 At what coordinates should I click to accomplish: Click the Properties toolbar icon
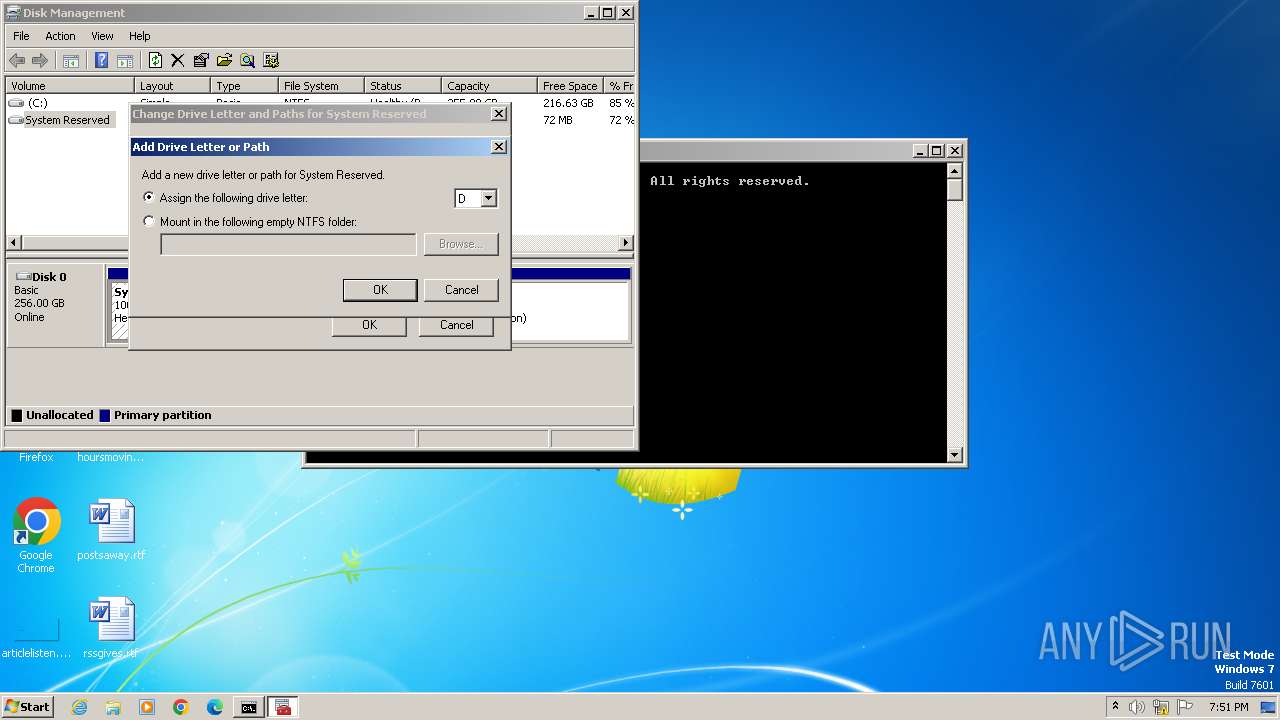(201, 61)
